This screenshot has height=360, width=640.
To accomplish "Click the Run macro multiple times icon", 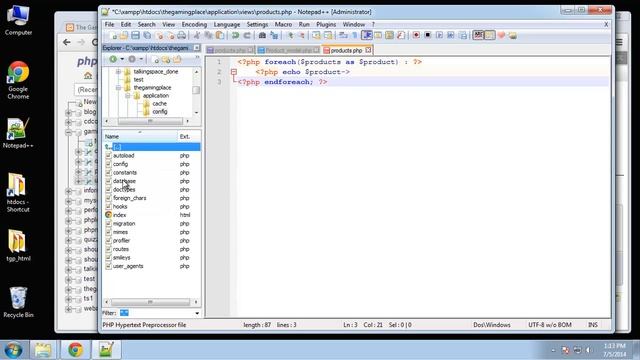I will (451, 36).
